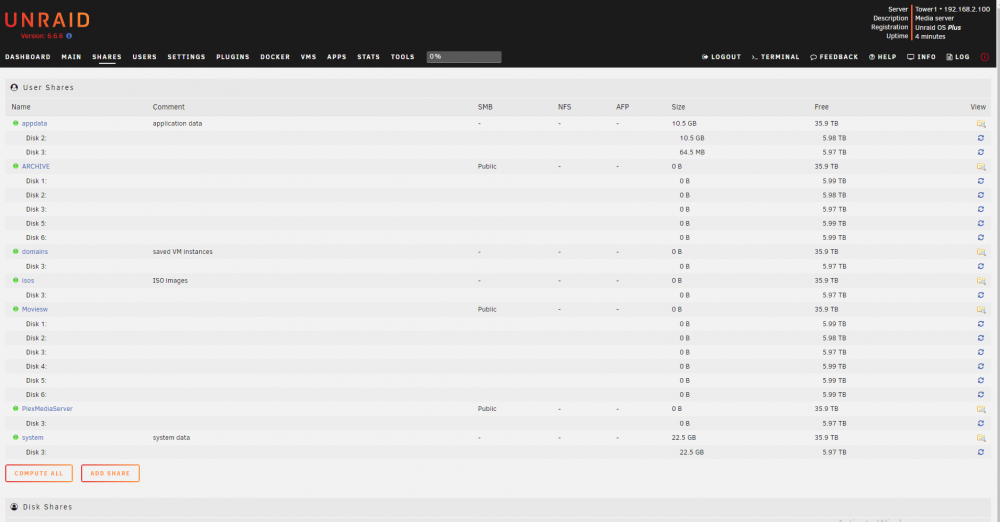1000x522 pixels.
Task: Browse the isos share folder icon
Action: (x=981, y=281)
